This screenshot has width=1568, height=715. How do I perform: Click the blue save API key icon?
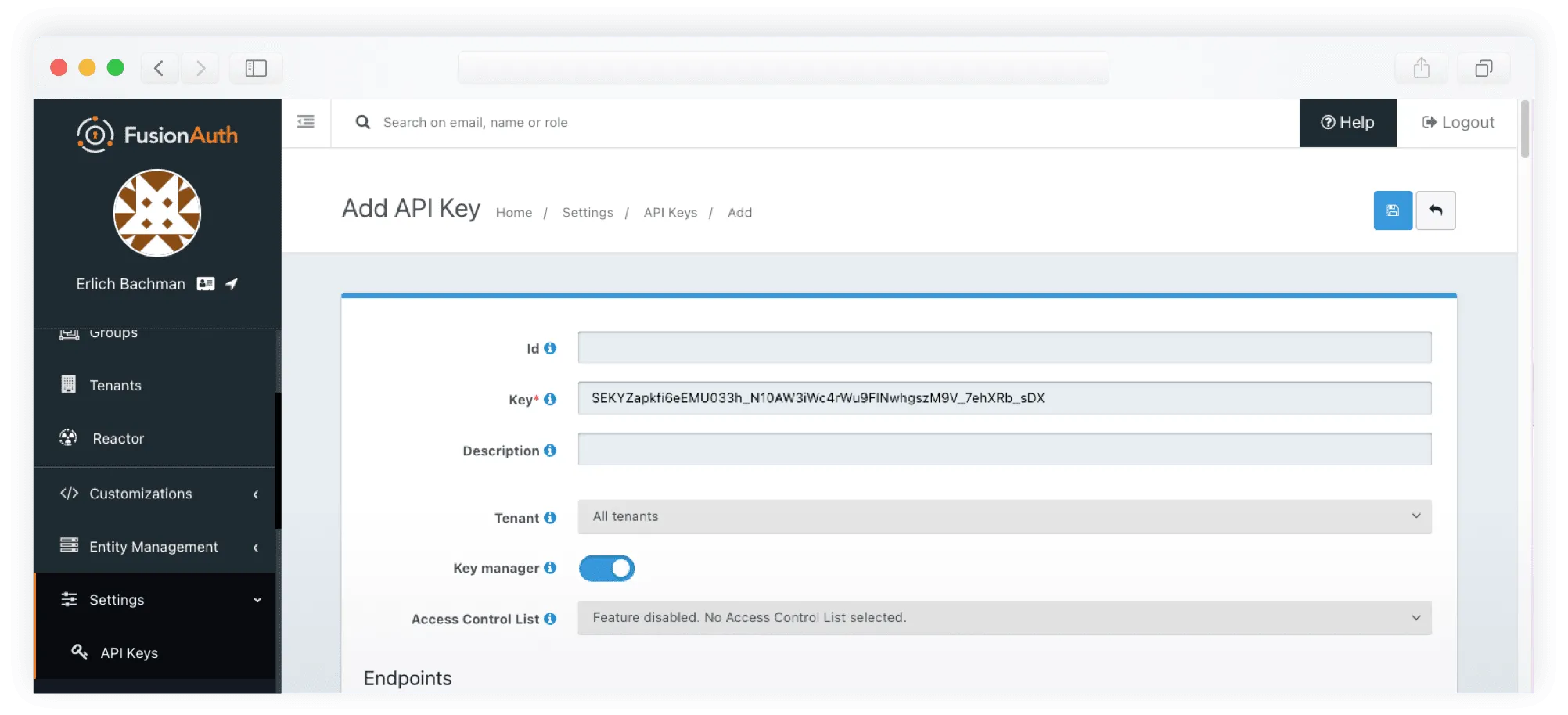[x=1393, y=210]
